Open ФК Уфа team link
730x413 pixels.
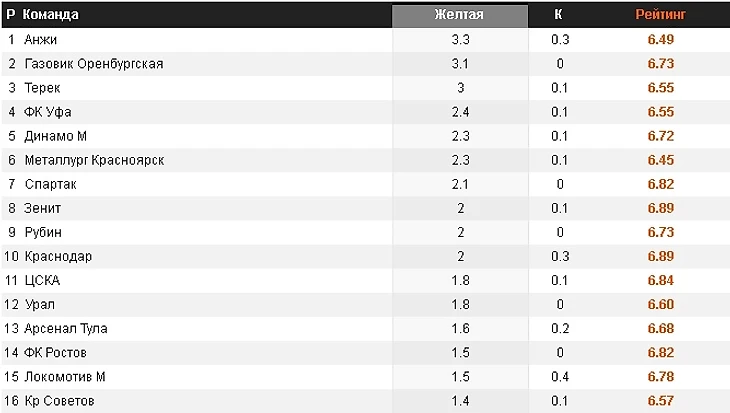(x=47, y=112)
